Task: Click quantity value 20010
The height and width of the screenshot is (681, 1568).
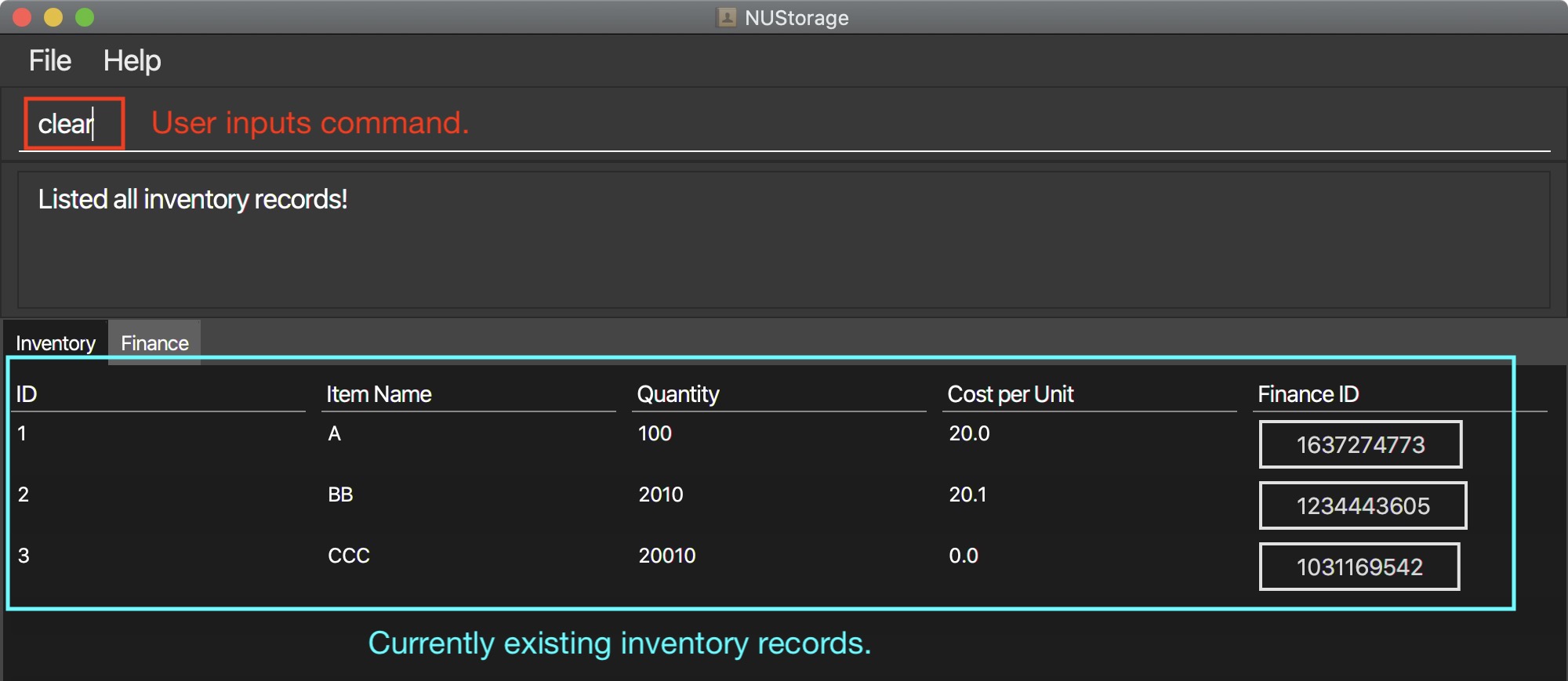Action: [666, 556]
